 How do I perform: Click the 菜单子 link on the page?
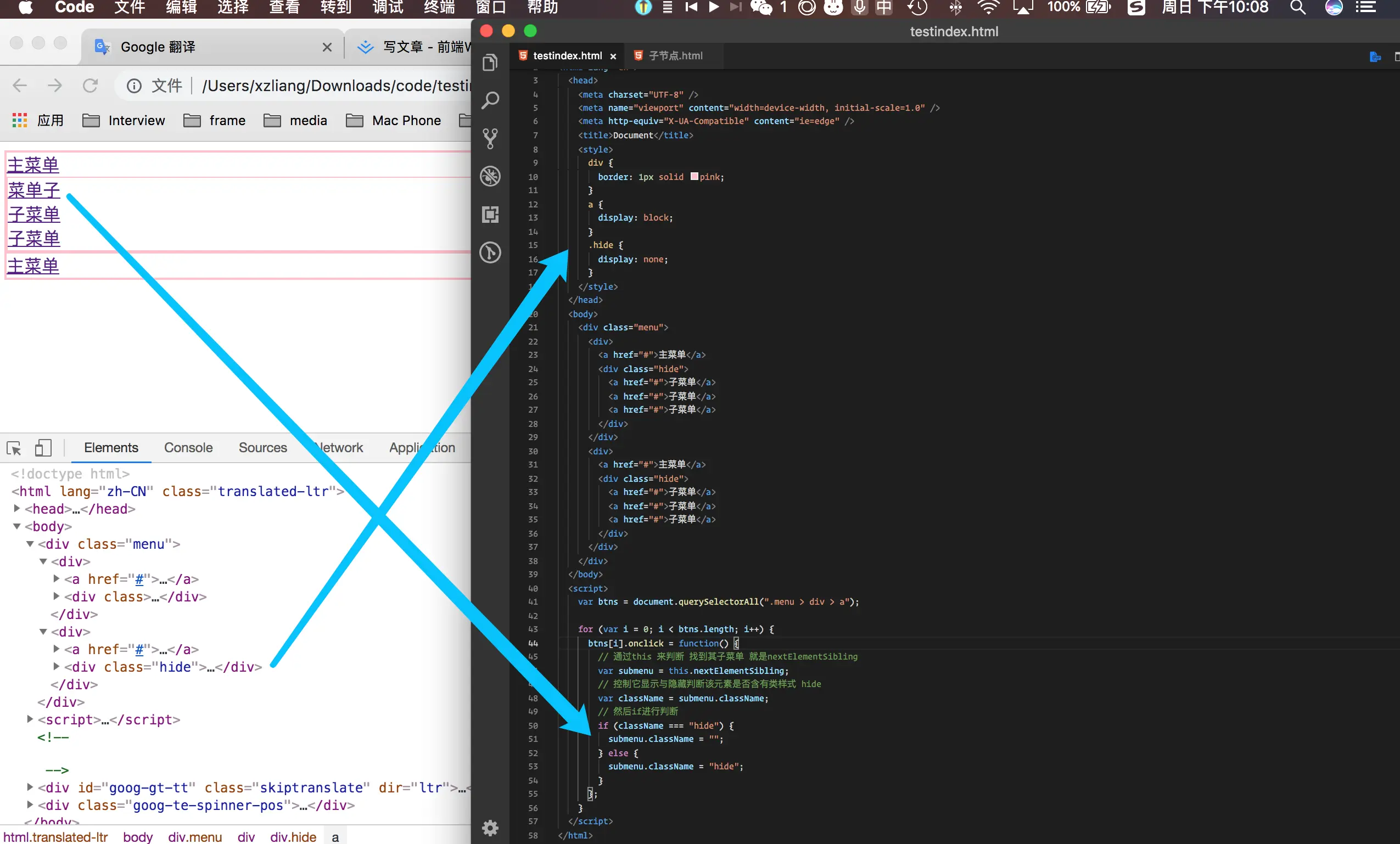33,190
